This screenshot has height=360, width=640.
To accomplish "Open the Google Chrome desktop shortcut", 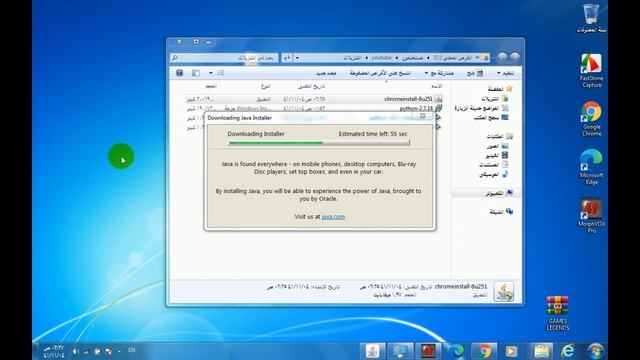I will (591, 119).
